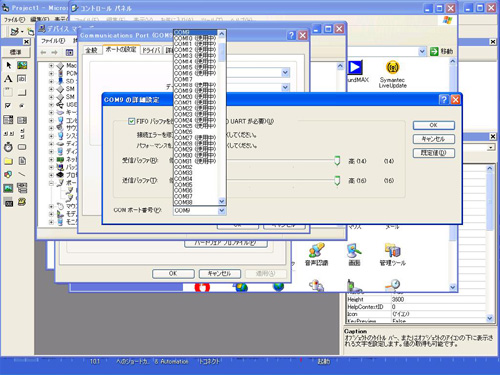
Task: Select the PictureBox control in the toolbox
Action: [22, 65]
